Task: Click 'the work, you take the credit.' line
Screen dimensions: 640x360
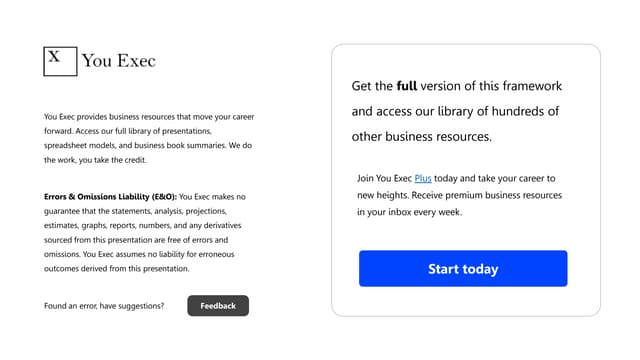Action: [x=95, y=160]
